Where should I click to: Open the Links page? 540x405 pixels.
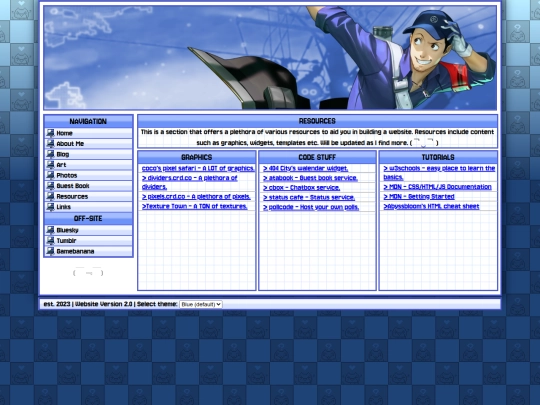pos(89,207)
